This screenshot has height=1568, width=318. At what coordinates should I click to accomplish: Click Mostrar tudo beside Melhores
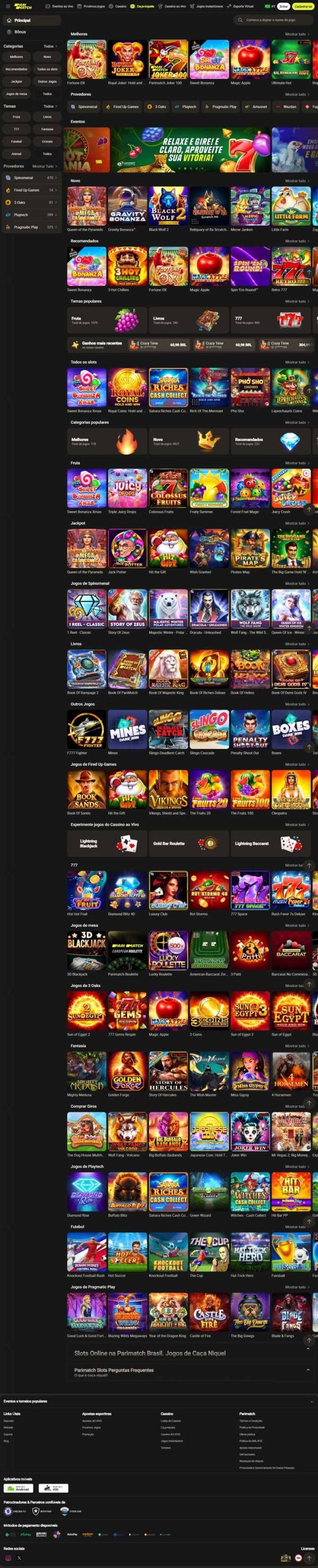[x=297, y=34]
